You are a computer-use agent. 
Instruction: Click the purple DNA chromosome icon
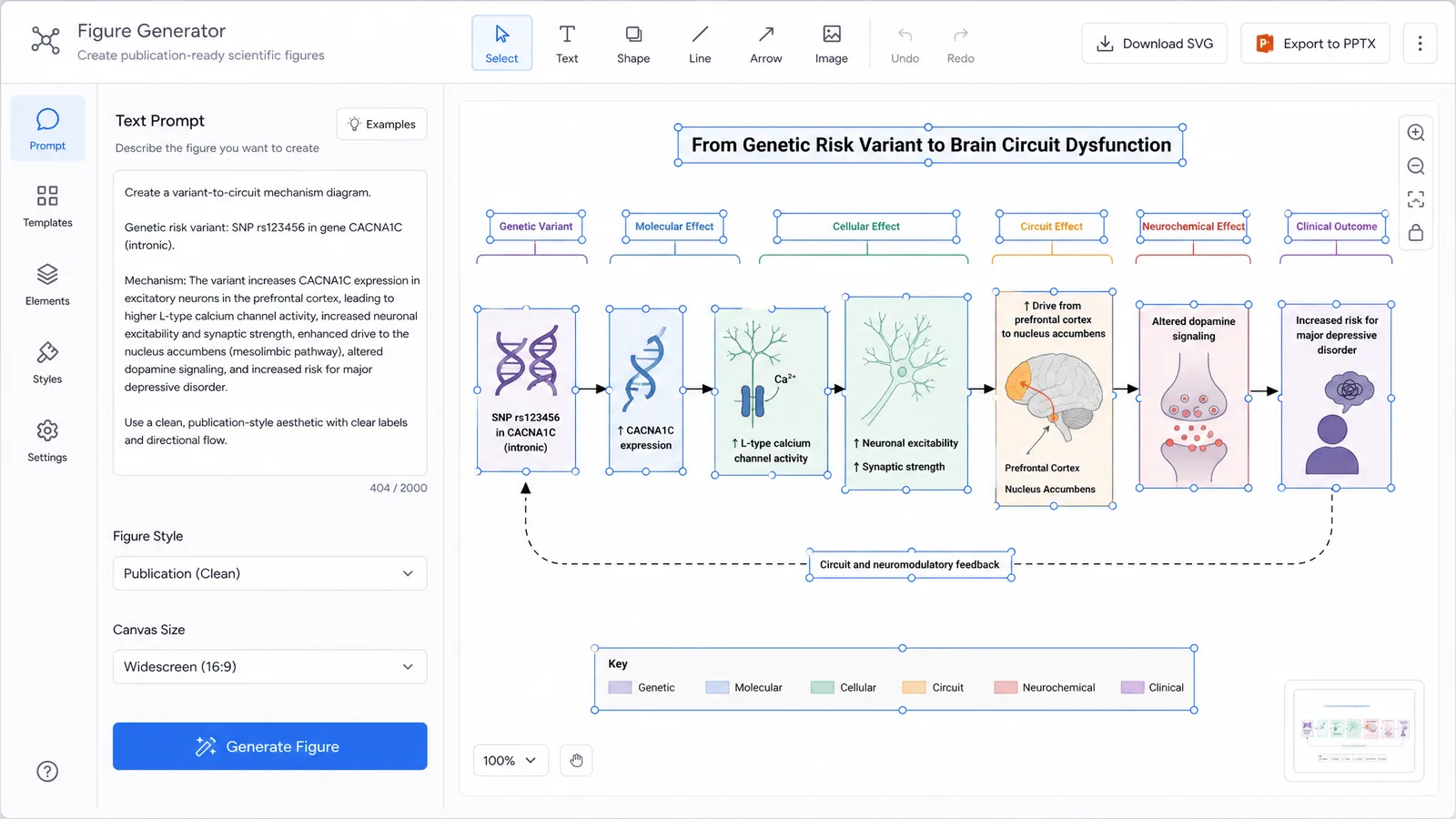click(526, 361)
